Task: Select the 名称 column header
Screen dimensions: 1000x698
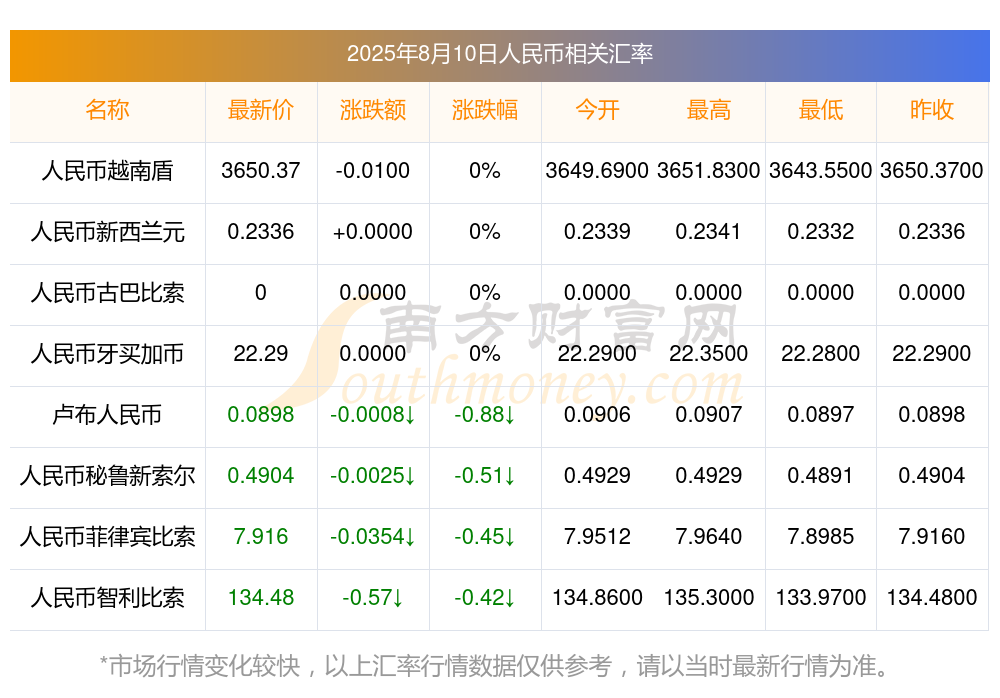Action: click(107, 110)
